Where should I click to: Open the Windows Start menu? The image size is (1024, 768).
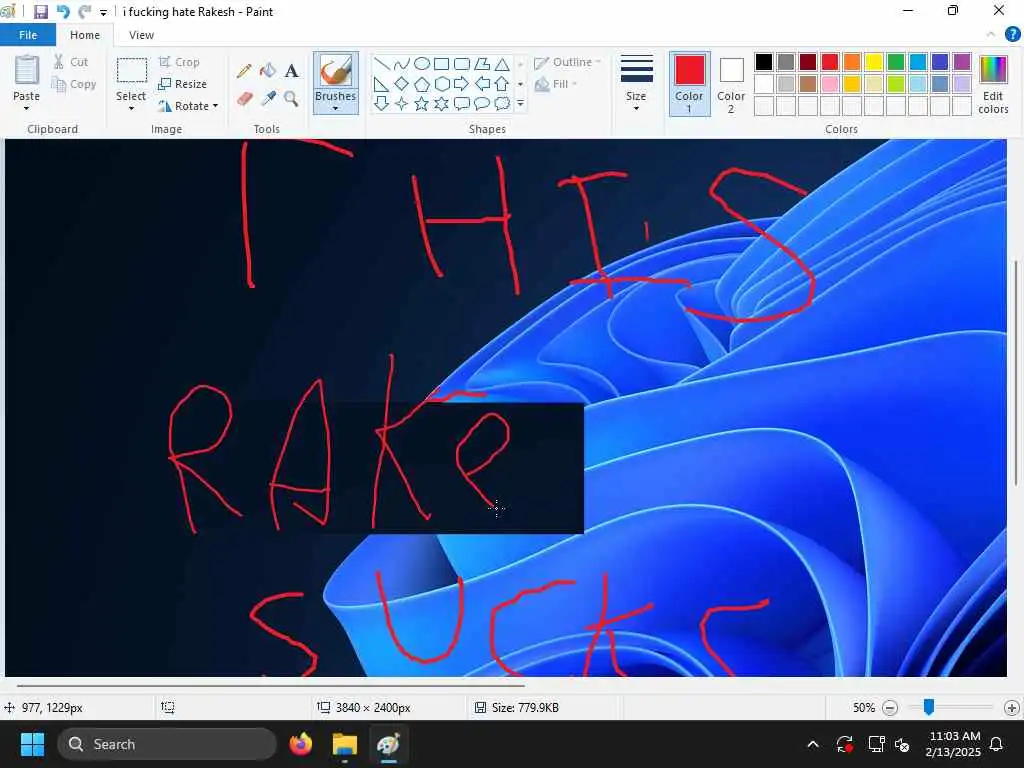click(x=32, y=744)
